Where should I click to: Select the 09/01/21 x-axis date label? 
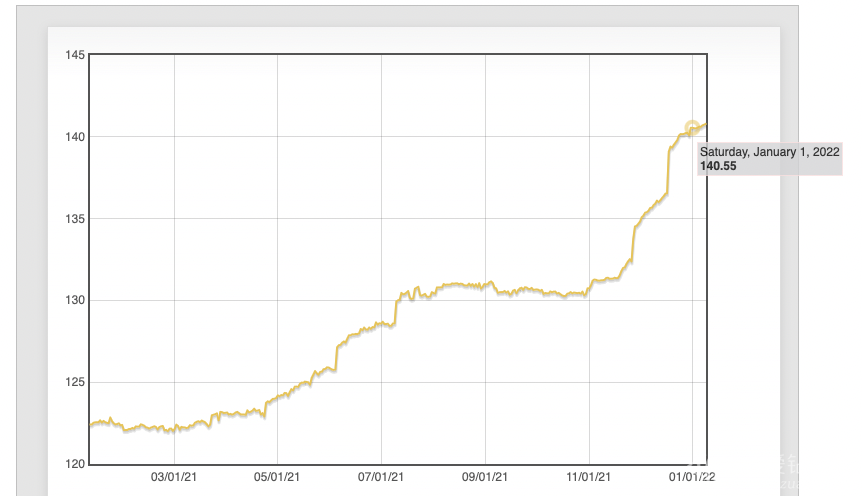[485, 478]
